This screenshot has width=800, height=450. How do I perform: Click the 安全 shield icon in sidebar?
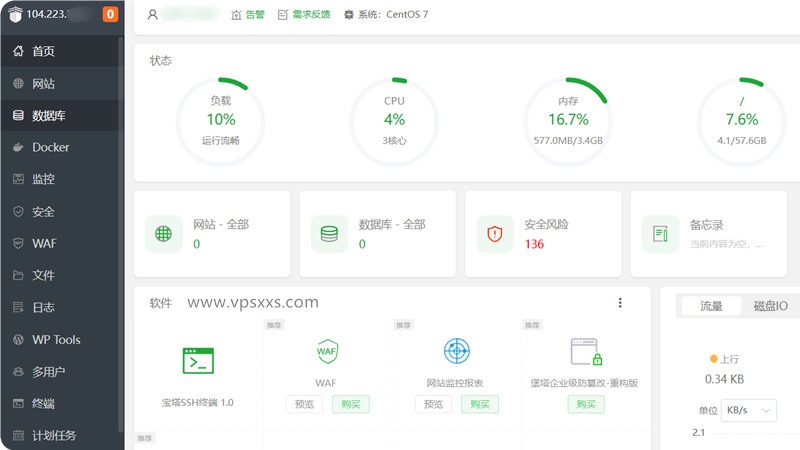pyautogui.click(x=18, y=211)
